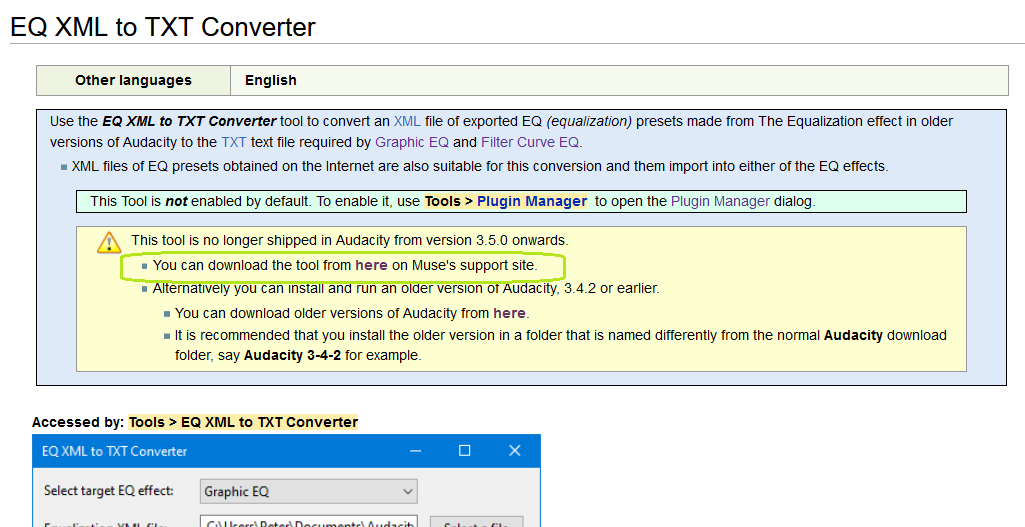This screenshot has height=527, width=1025.
Task: Click the yellow warning triangle icon
Action: (109, 243)
